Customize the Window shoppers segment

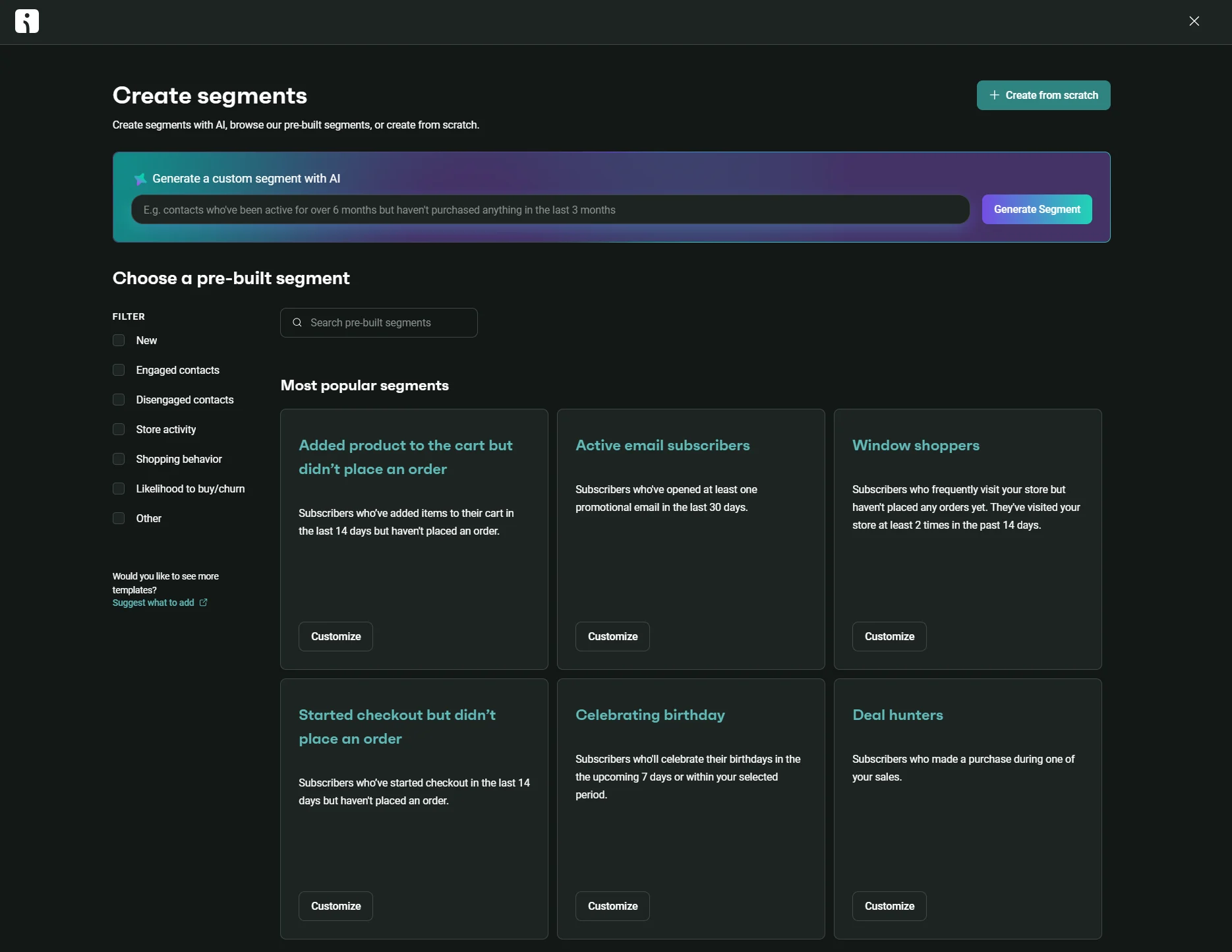[889, 636]
